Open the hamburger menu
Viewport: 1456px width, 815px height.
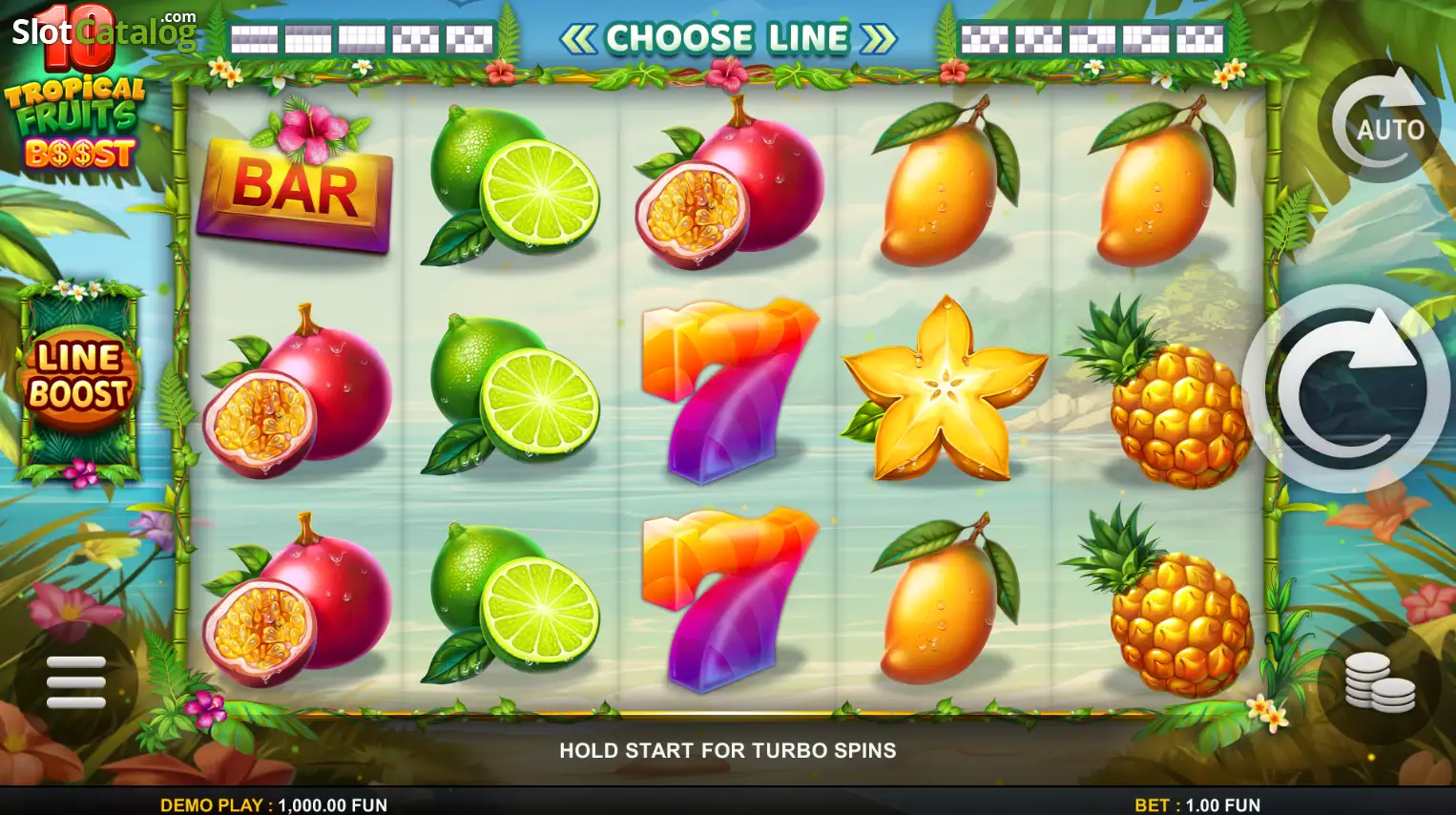tap(76, 681)
